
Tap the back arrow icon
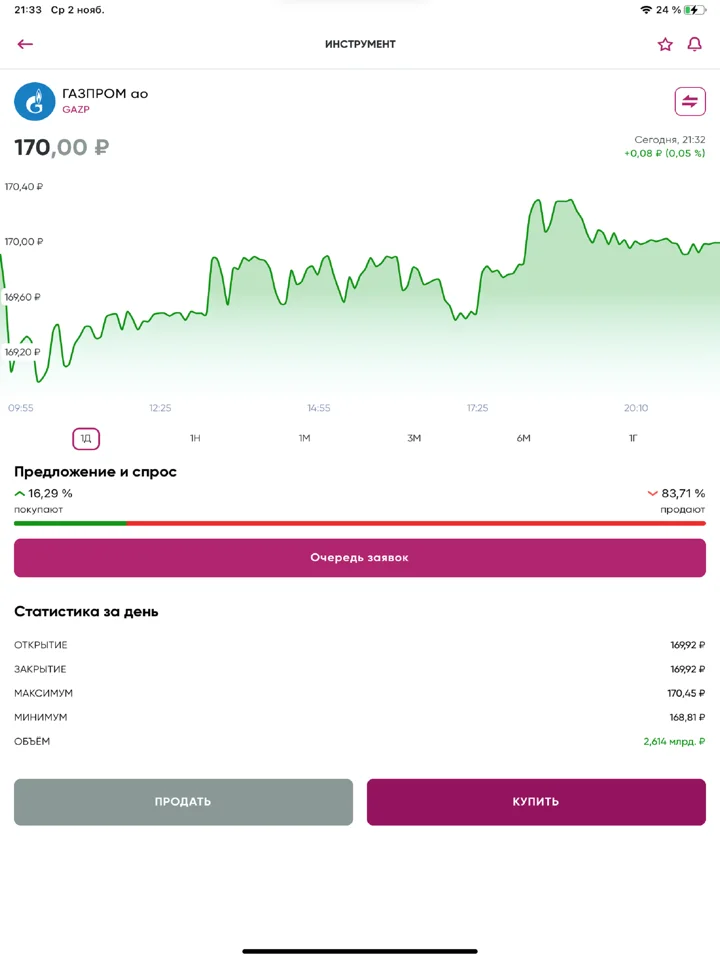click(x=25, y=44)
